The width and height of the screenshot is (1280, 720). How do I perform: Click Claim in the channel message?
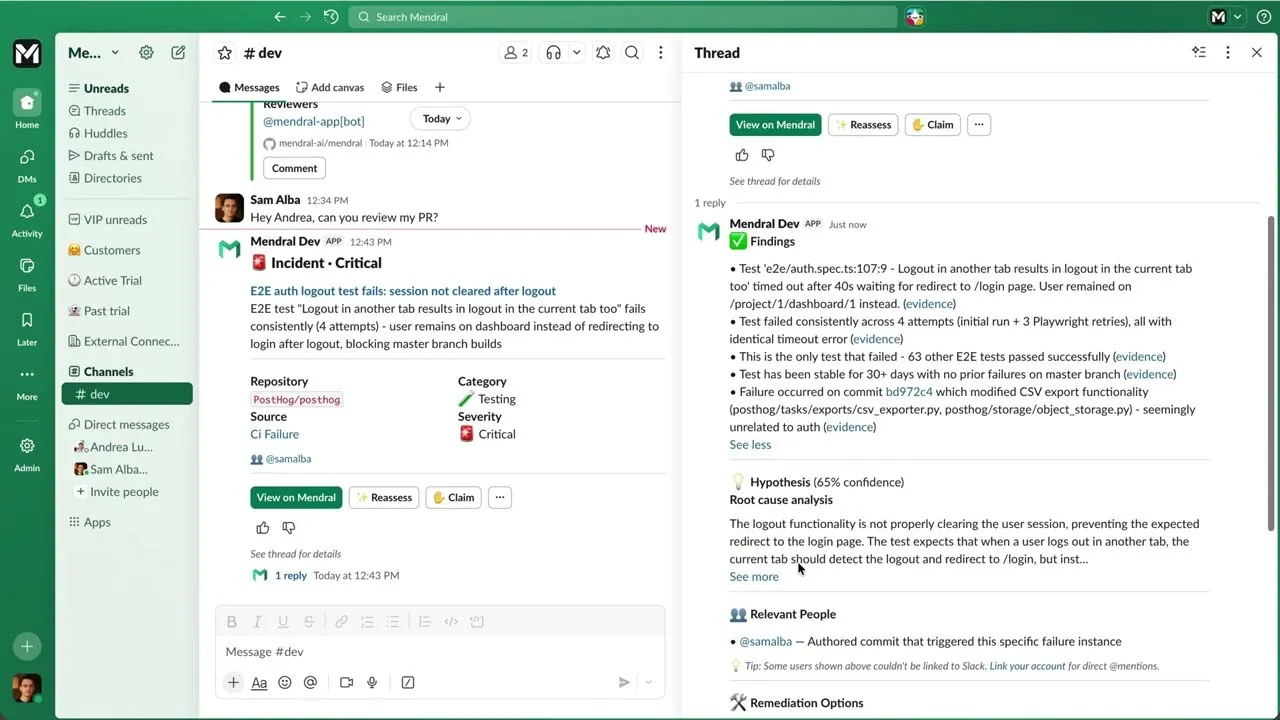click(x=453, y=497)
